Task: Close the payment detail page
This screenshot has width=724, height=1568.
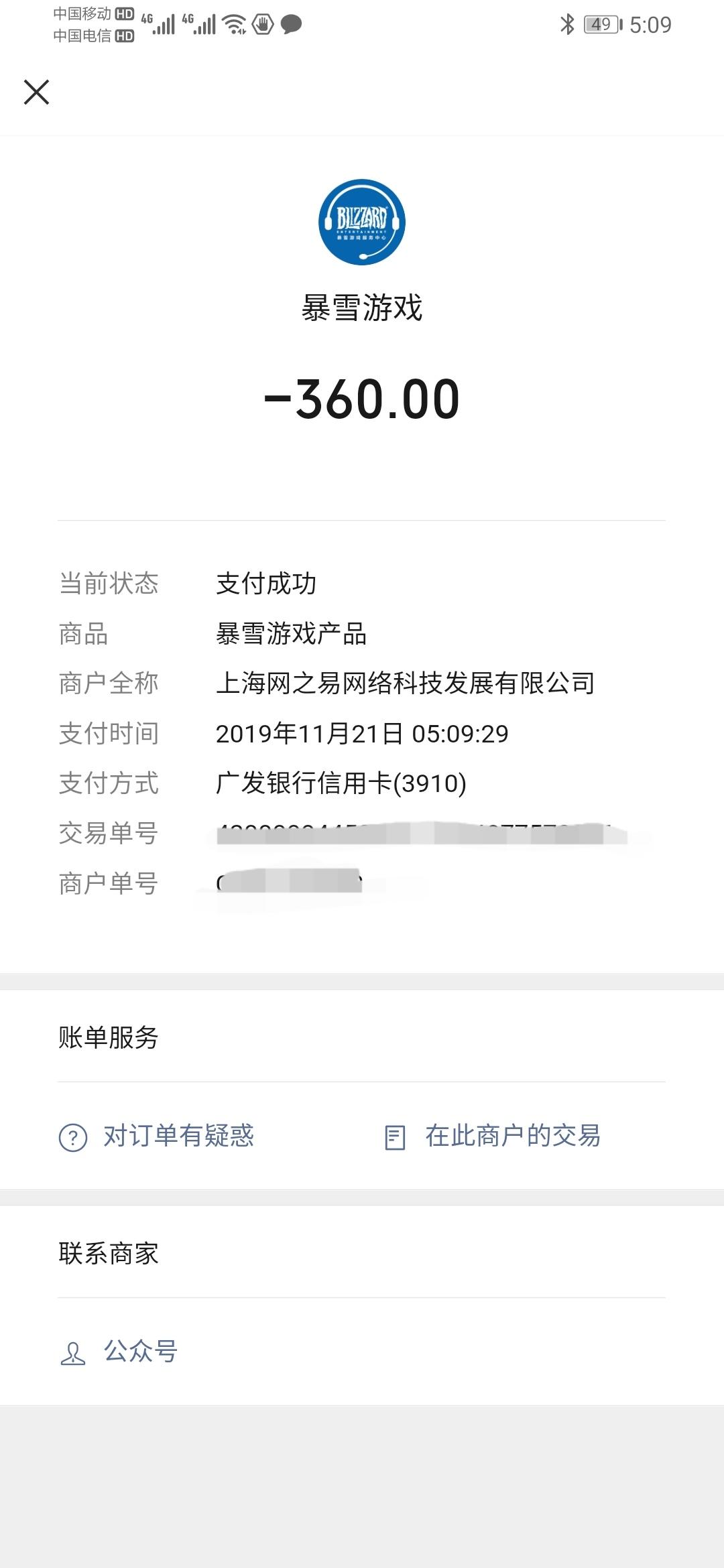Action: (36, 92)
